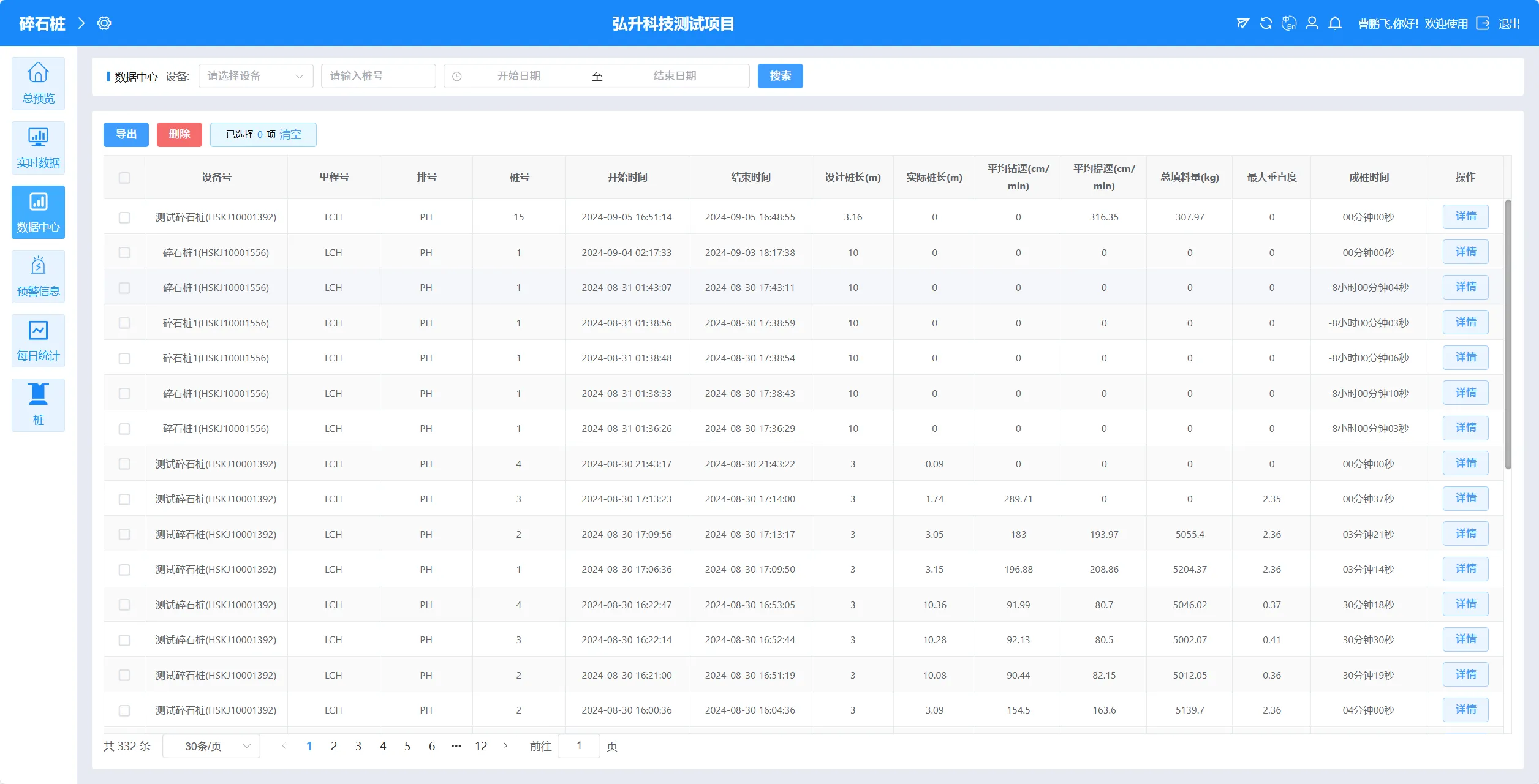Toggle the select-all header checkbox
Screen dimensions: 1539x784
pyautogui.click(x=124, y=178)
